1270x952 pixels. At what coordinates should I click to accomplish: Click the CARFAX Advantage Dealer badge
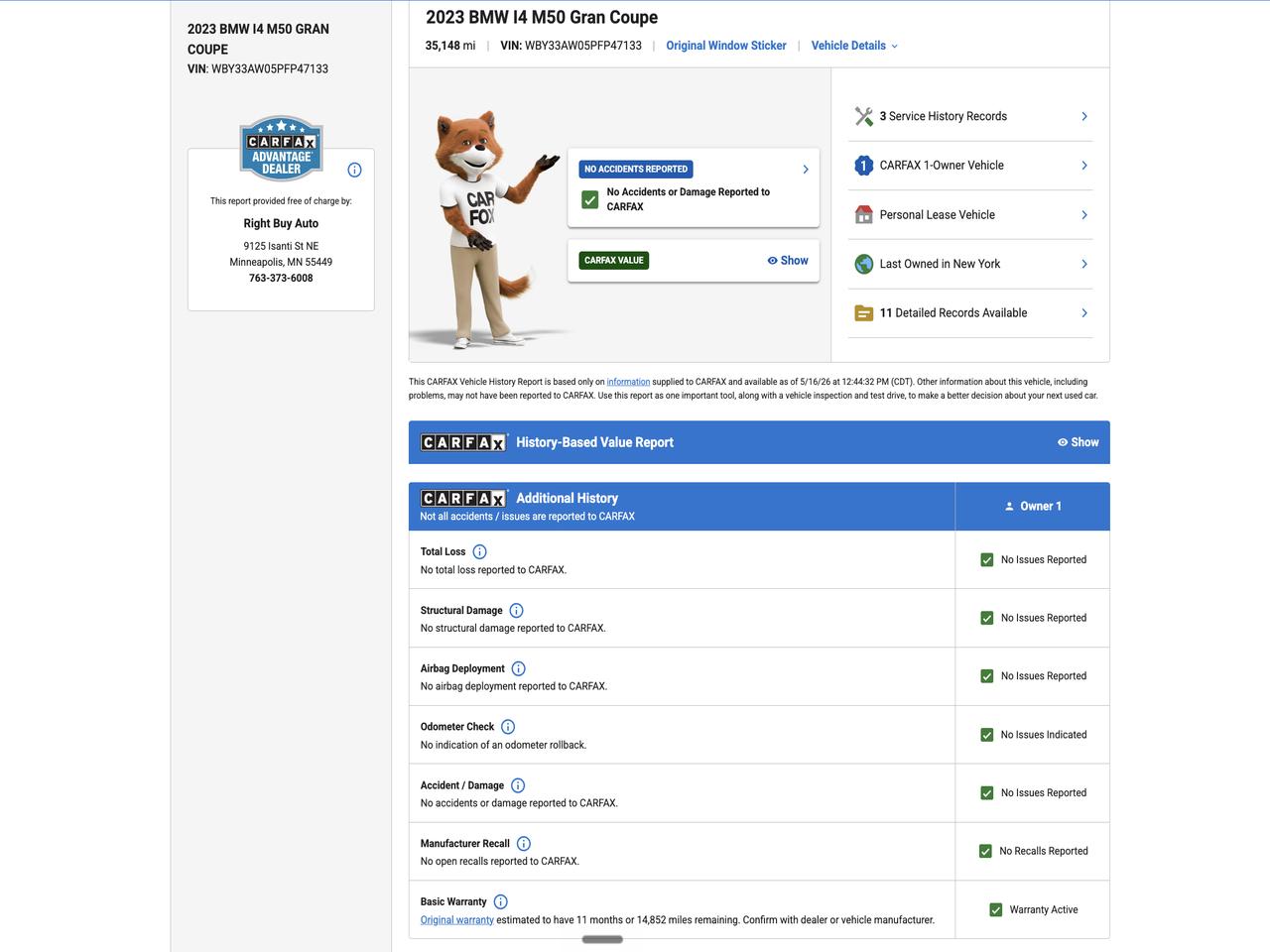(281, 149)
